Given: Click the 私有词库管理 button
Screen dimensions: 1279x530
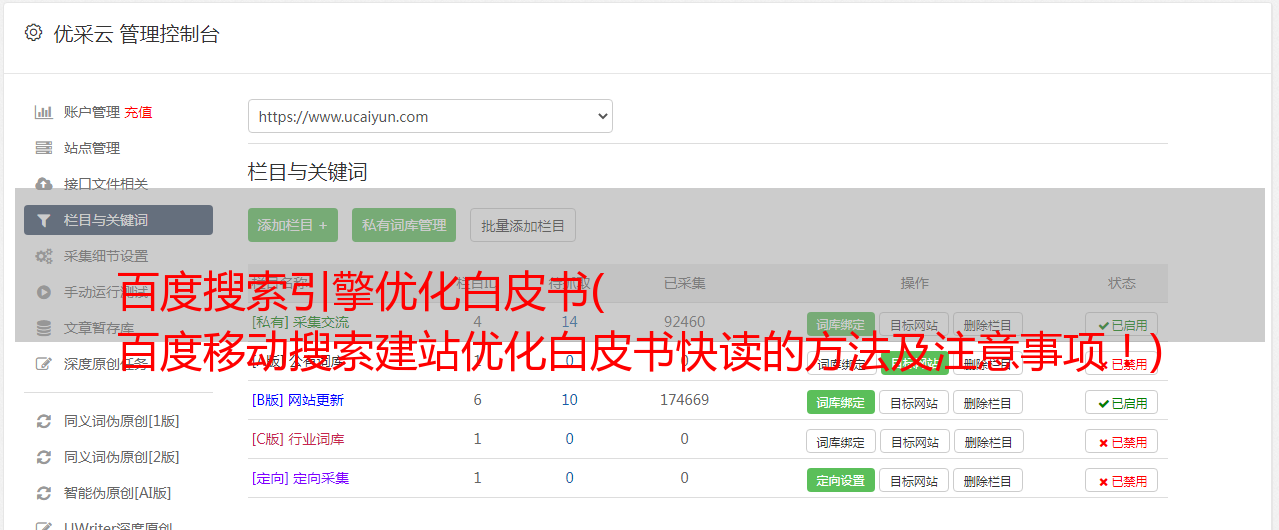Looking at the screenshot, I should click(x=404, y=225).
